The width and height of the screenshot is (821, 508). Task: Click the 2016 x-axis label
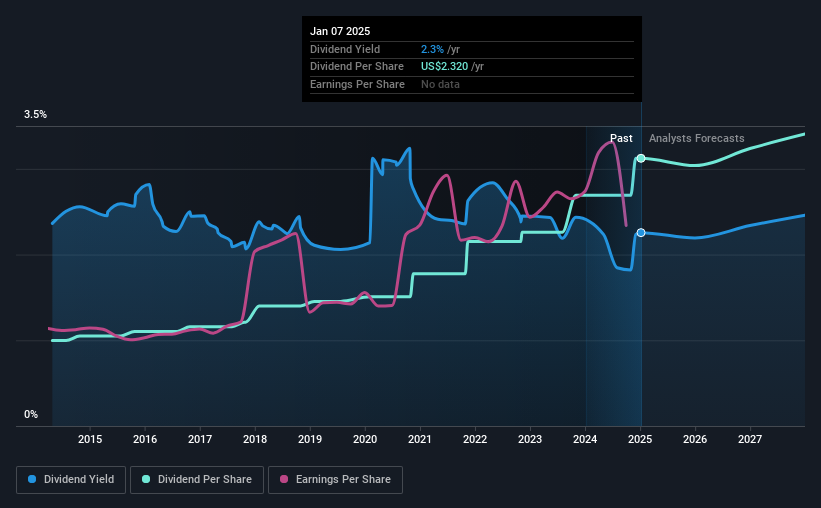pyautogui.click(x=145, y=439)
